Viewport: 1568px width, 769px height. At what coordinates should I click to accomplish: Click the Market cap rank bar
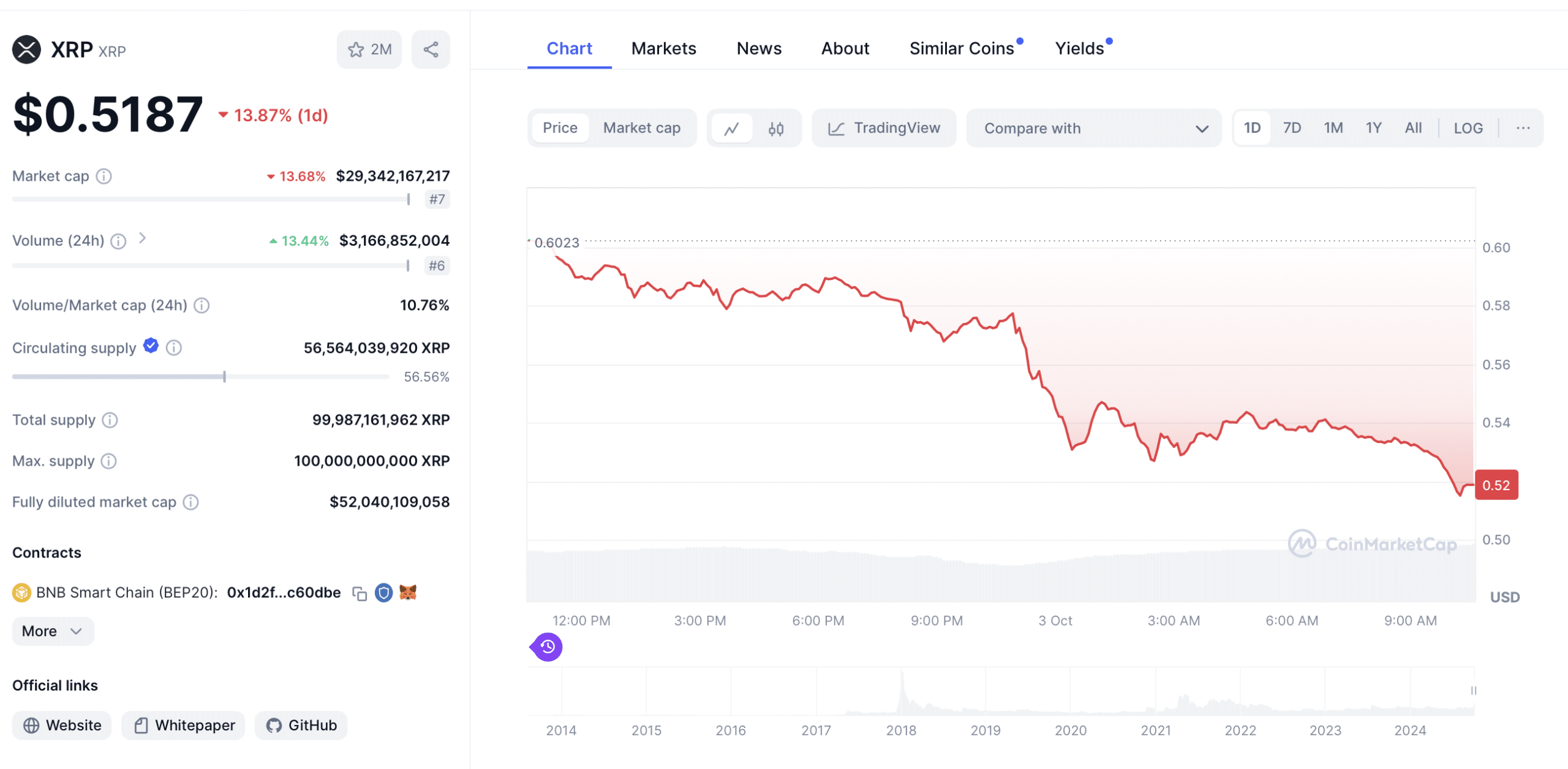[x=211, y=199]
